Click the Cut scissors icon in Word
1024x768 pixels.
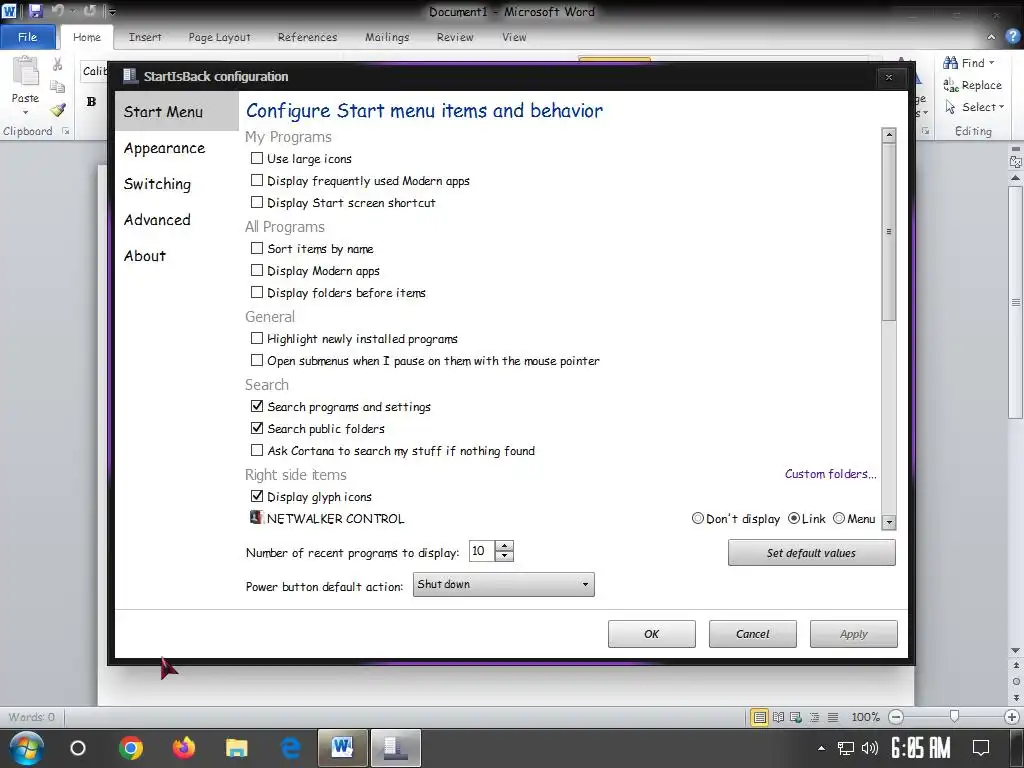[57, 64]
